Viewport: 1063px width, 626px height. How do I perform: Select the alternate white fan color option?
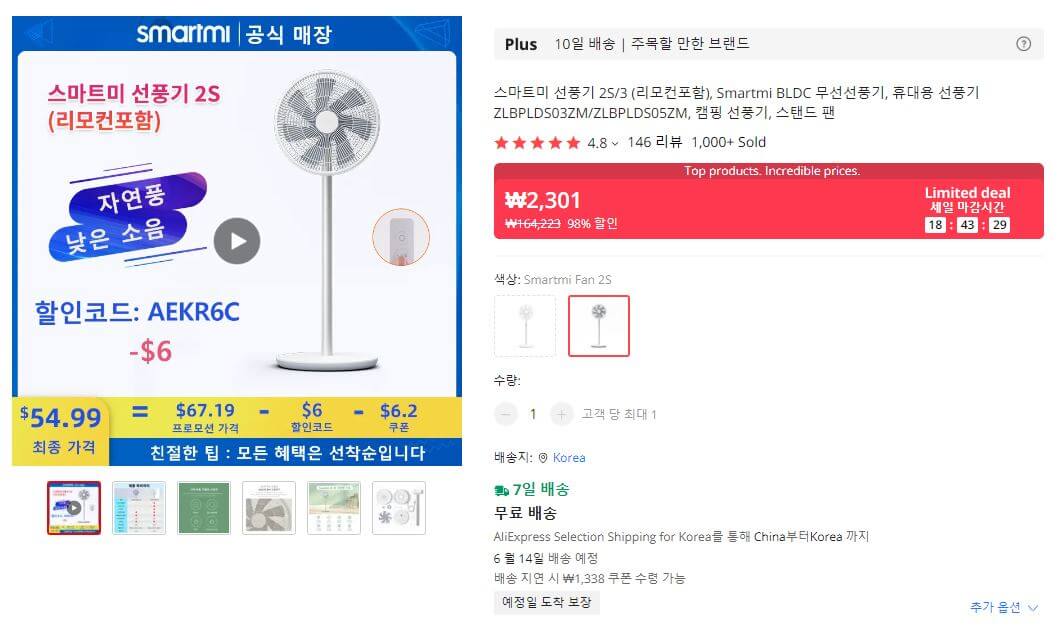pos(525,325)
